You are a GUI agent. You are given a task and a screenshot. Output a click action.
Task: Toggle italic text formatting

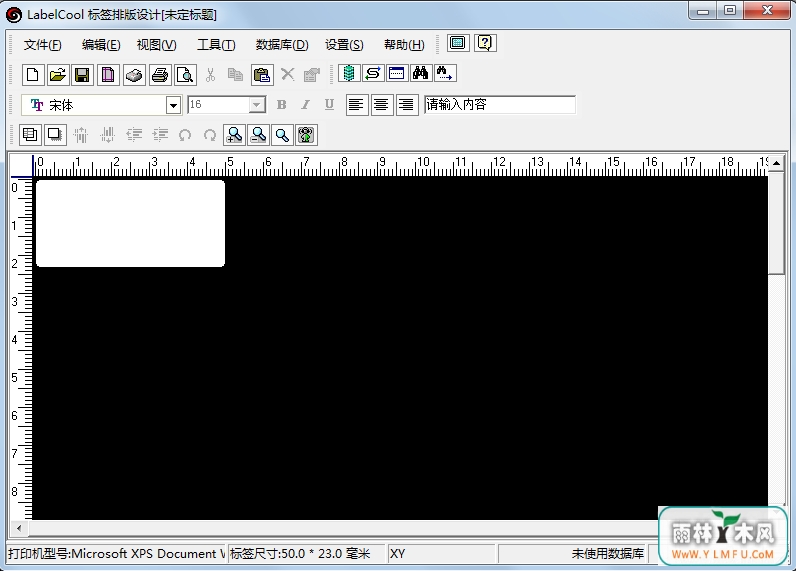pyautogui.click(x=306, y=105)
